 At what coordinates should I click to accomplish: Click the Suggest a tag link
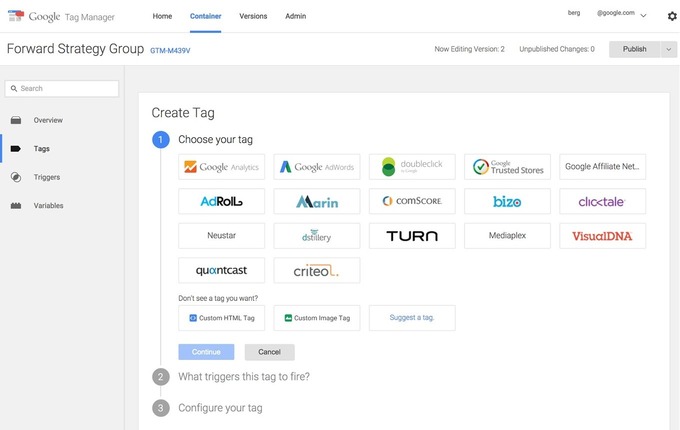point(412,318)
